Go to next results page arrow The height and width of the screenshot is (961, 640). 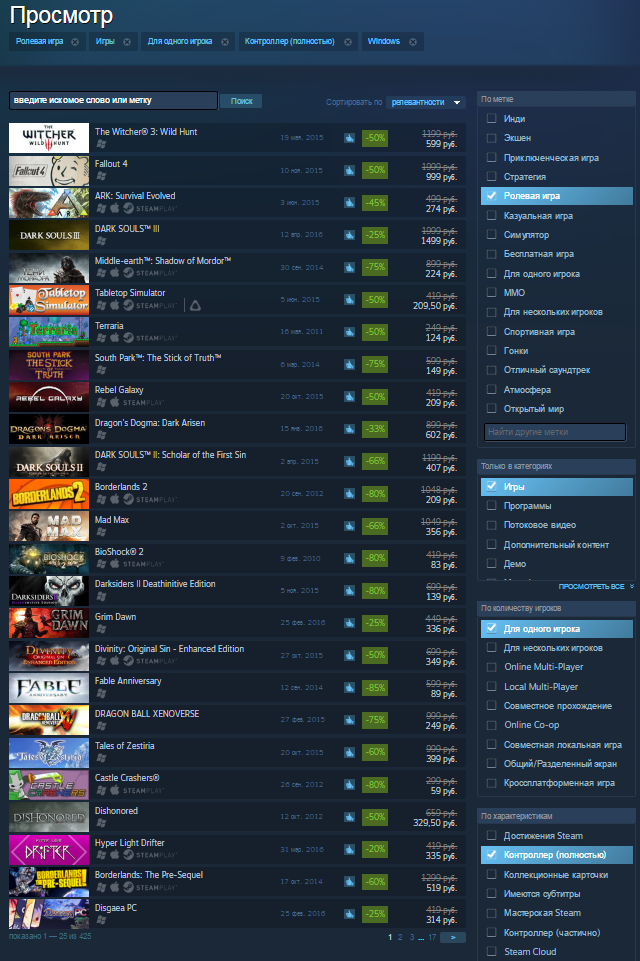tap(453, 937)
